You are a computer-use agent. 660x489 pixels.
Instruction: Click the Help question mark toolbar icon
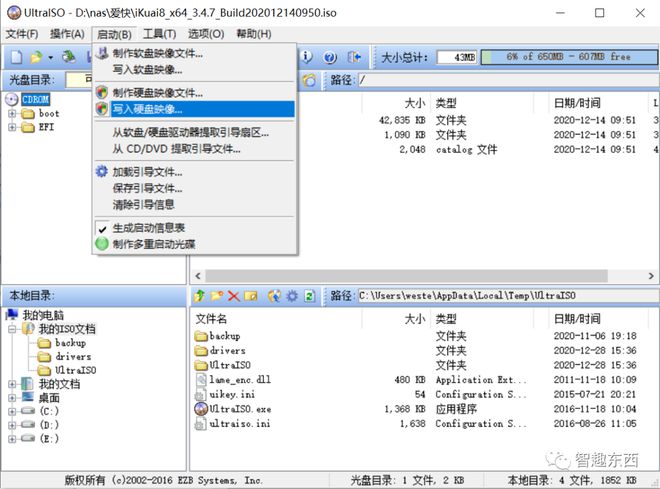pyautogui.click(x=330, y=57)
